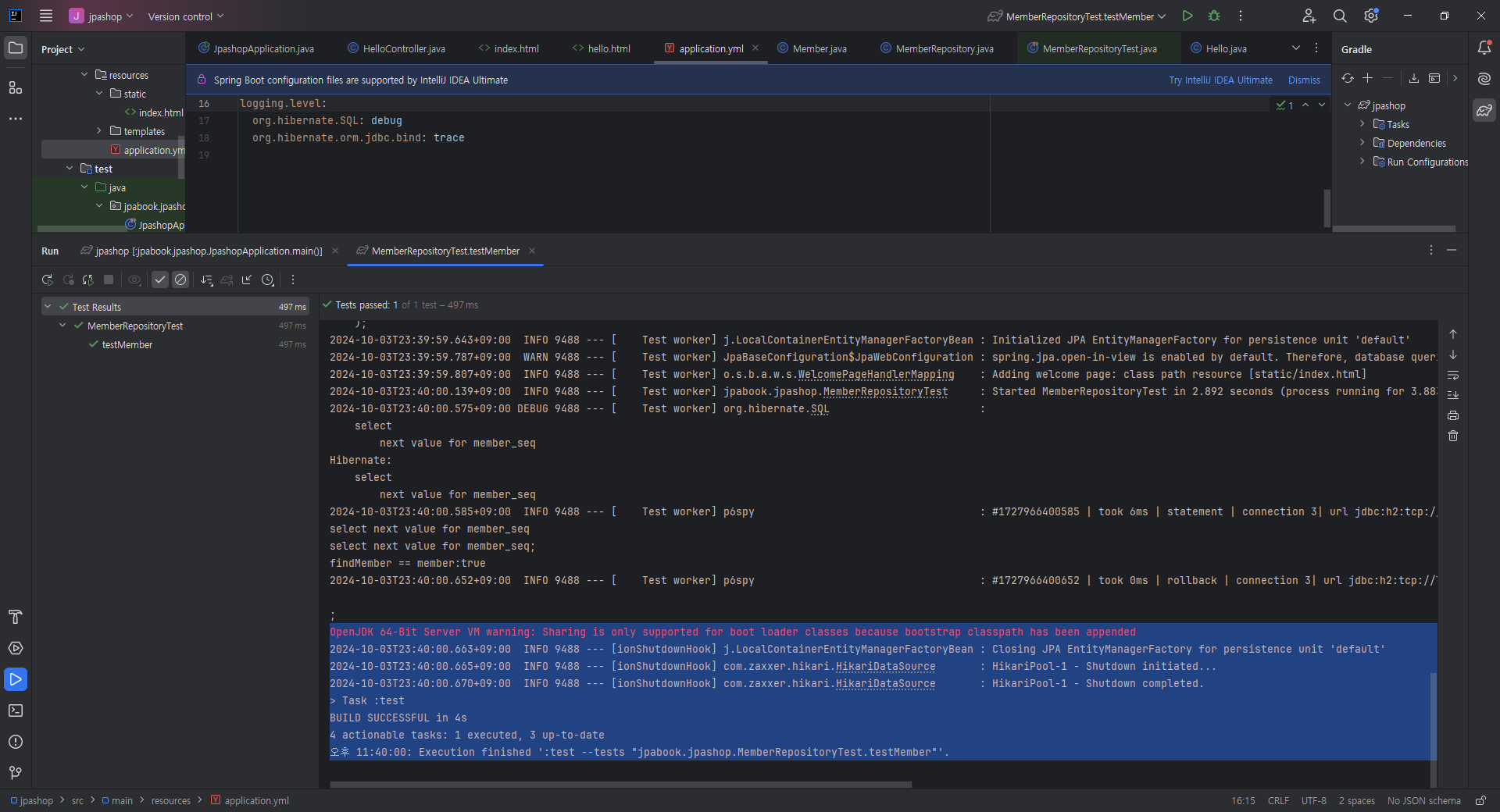Open the Services tool window icon
Screen dimensions: 1500x812
coord(16,648)
